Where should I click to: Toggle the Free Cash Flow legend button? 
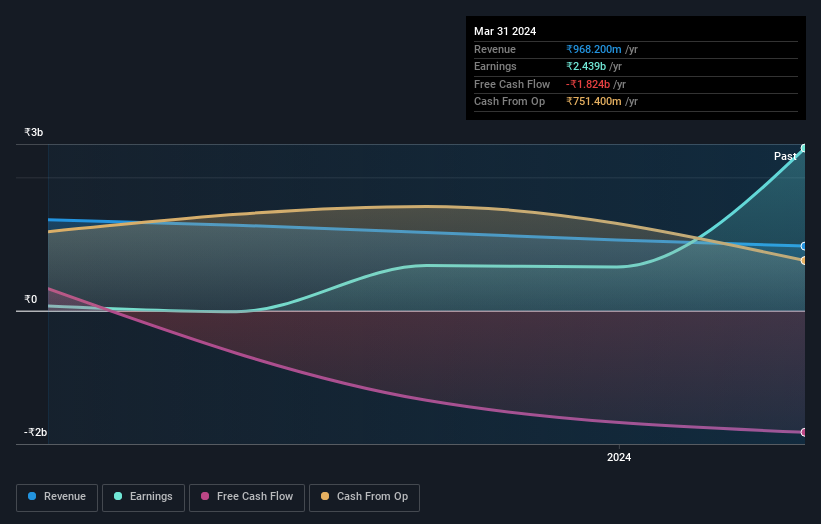tap(247, 497)
